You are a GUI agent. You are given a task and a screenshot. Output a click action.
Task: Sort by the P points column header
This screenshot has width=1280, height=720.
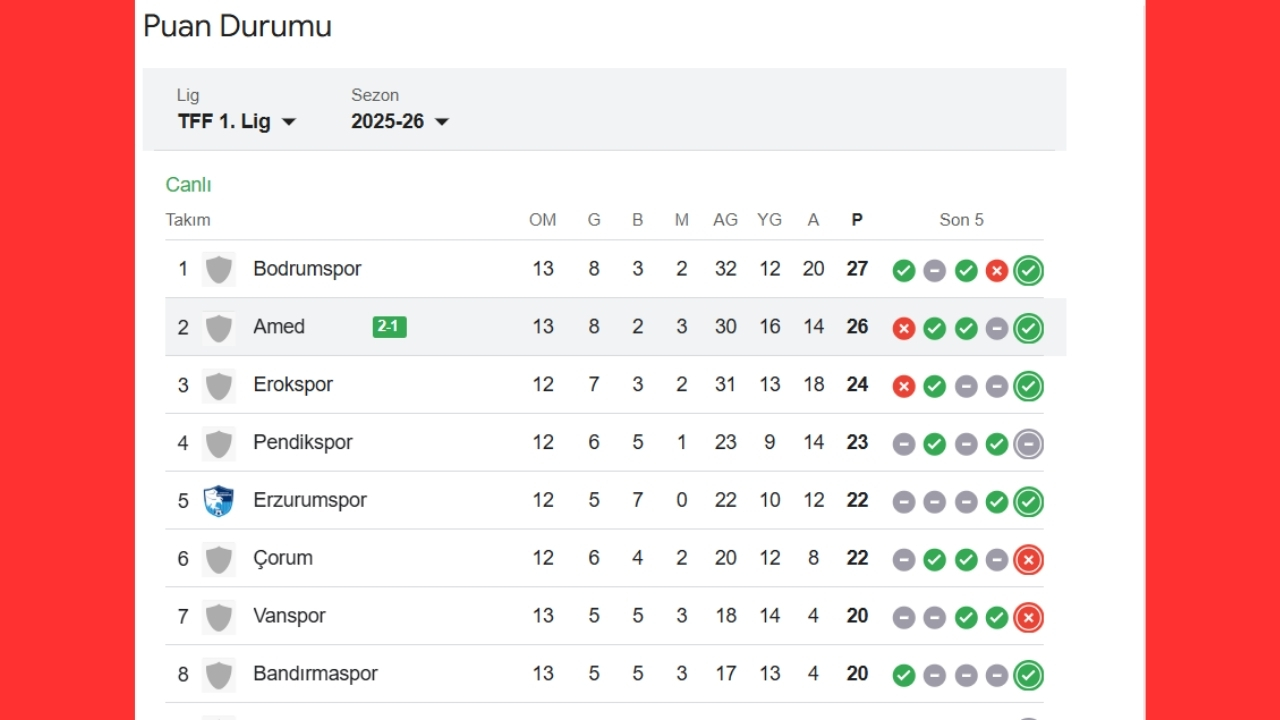[x=857, y=220]
